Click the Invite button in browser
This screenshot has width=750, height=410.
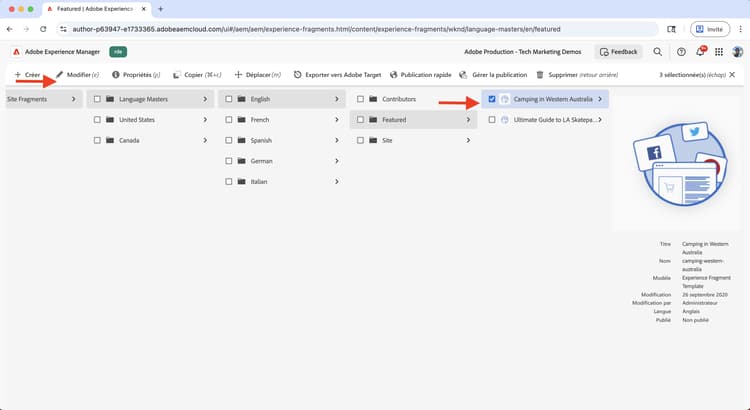710,29
